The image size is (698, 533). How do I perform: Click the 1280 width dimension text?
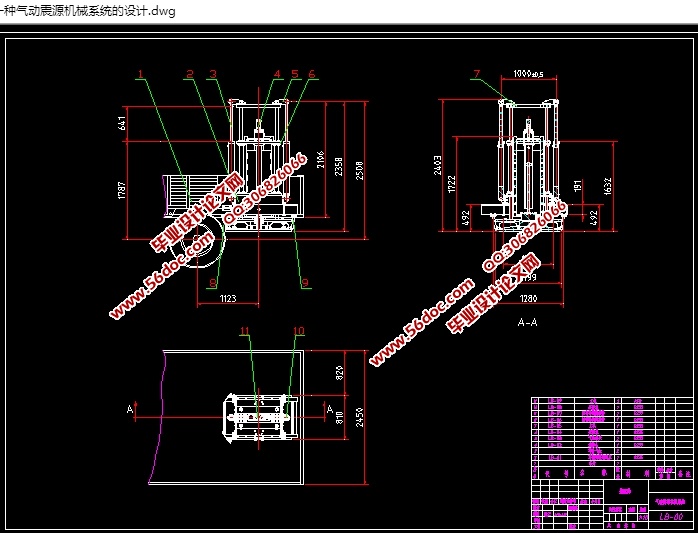tap(527, 299)
